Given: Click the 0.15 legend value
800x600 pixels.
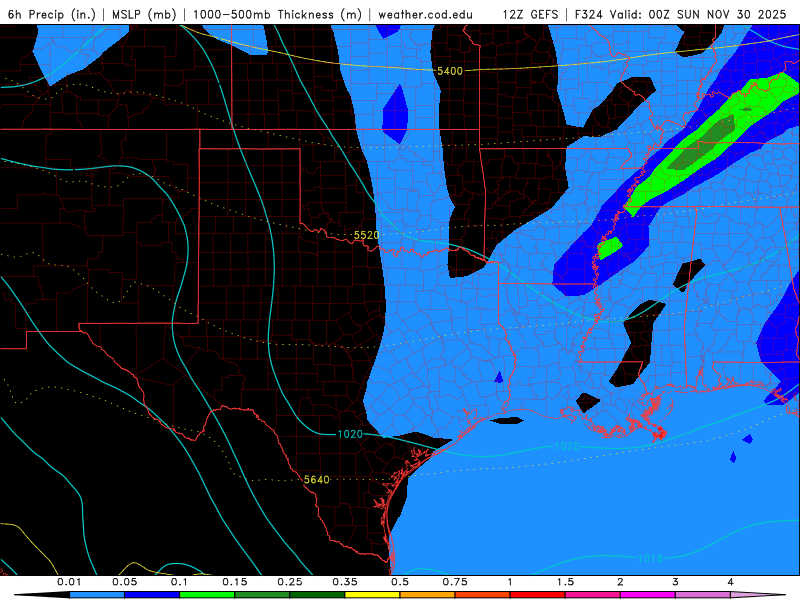Looking at the screenshot, I should coord(235,582).
